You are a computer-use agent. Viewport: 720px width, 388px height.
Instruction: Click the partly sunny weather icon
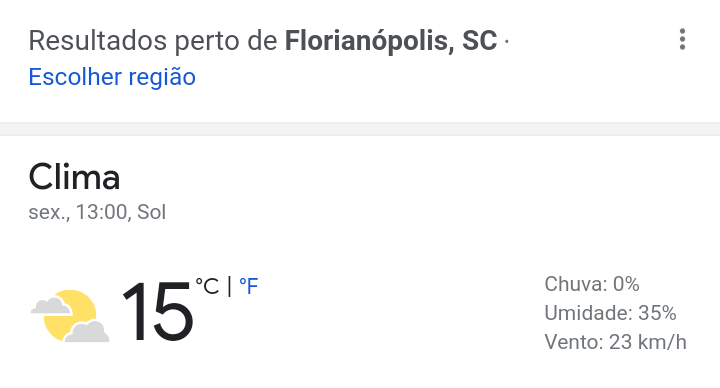70,316
